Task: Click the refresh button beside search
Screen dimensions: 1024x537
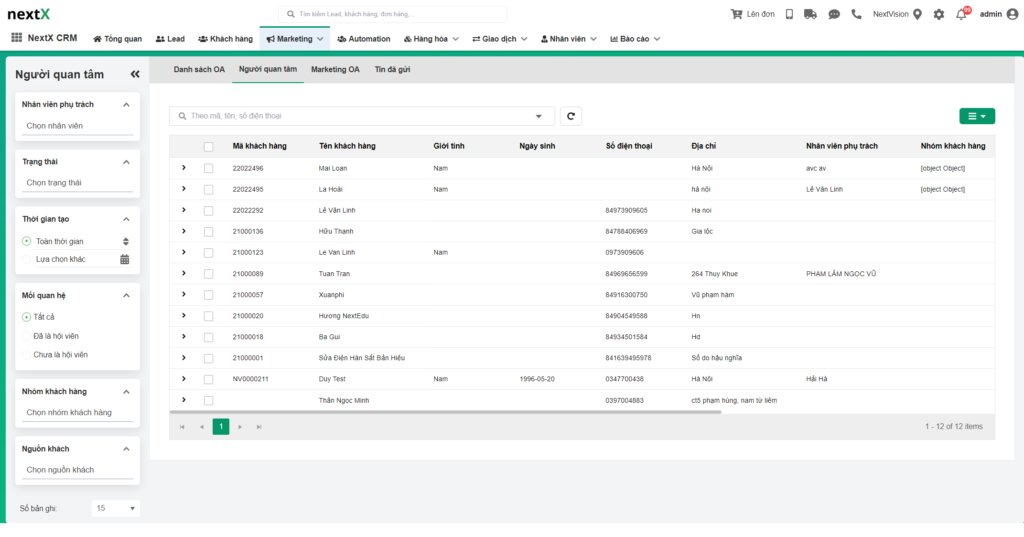Action: pyautogui.click(x=571, y=116)
